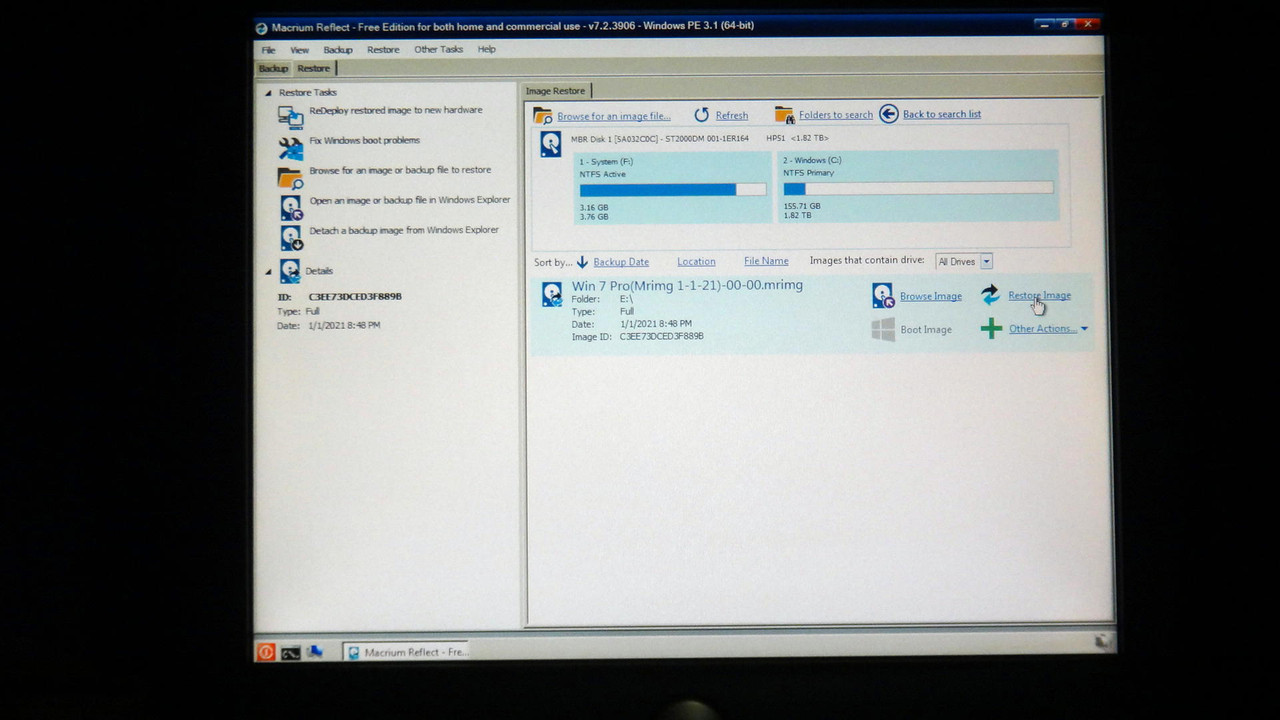This screenshot has width=1280, height=720.
Task: Click the Win 7 Pro mrimg file name
Action: 687,286
